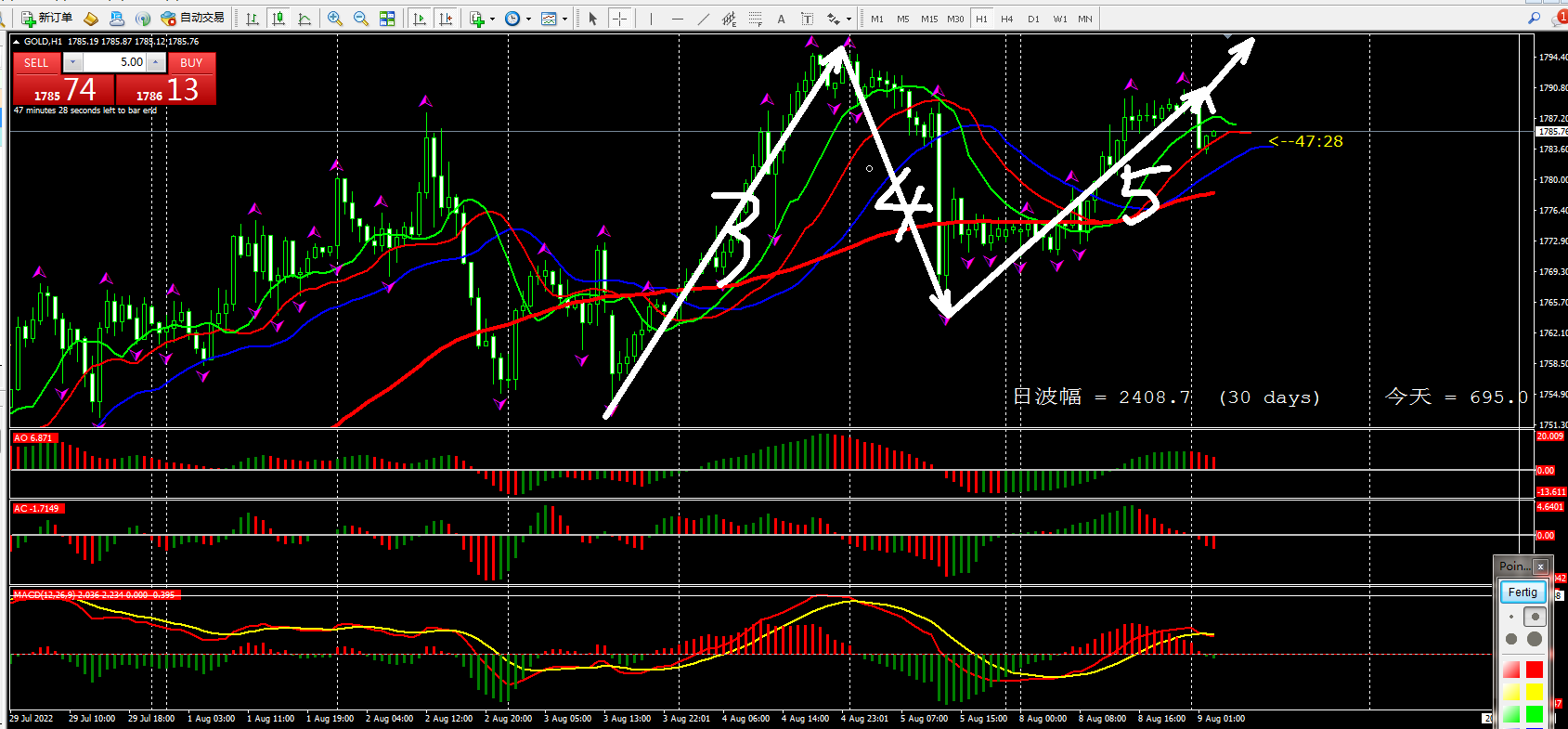Switch chart to candlestick display
The width and height of the screenshot is (1568, 729).
point(278,19)
